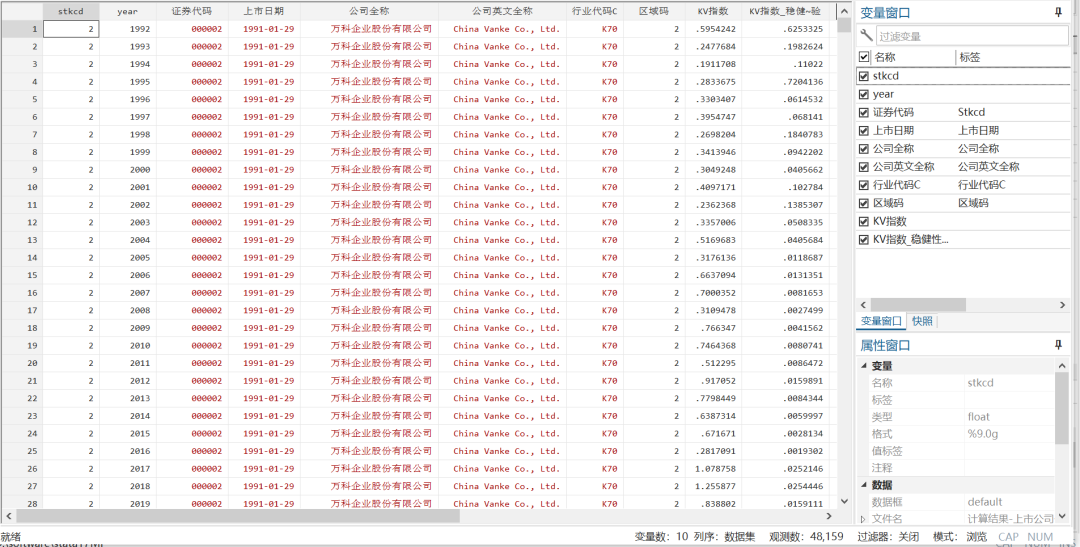Image resolution: width=1080 pixels, height=547 pixels.
Task: Click the robustness cell .7204136
Action: point(785,81)
